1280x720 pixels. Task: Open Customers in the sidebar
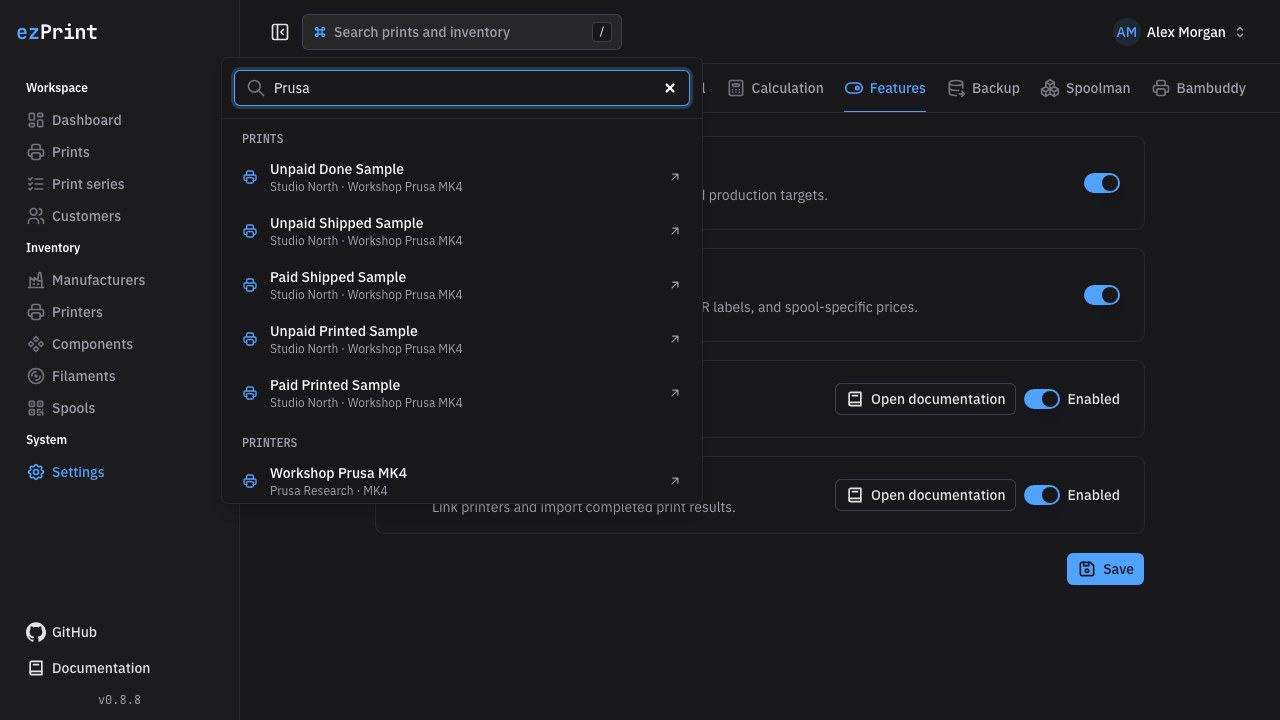tap(120, 216)
